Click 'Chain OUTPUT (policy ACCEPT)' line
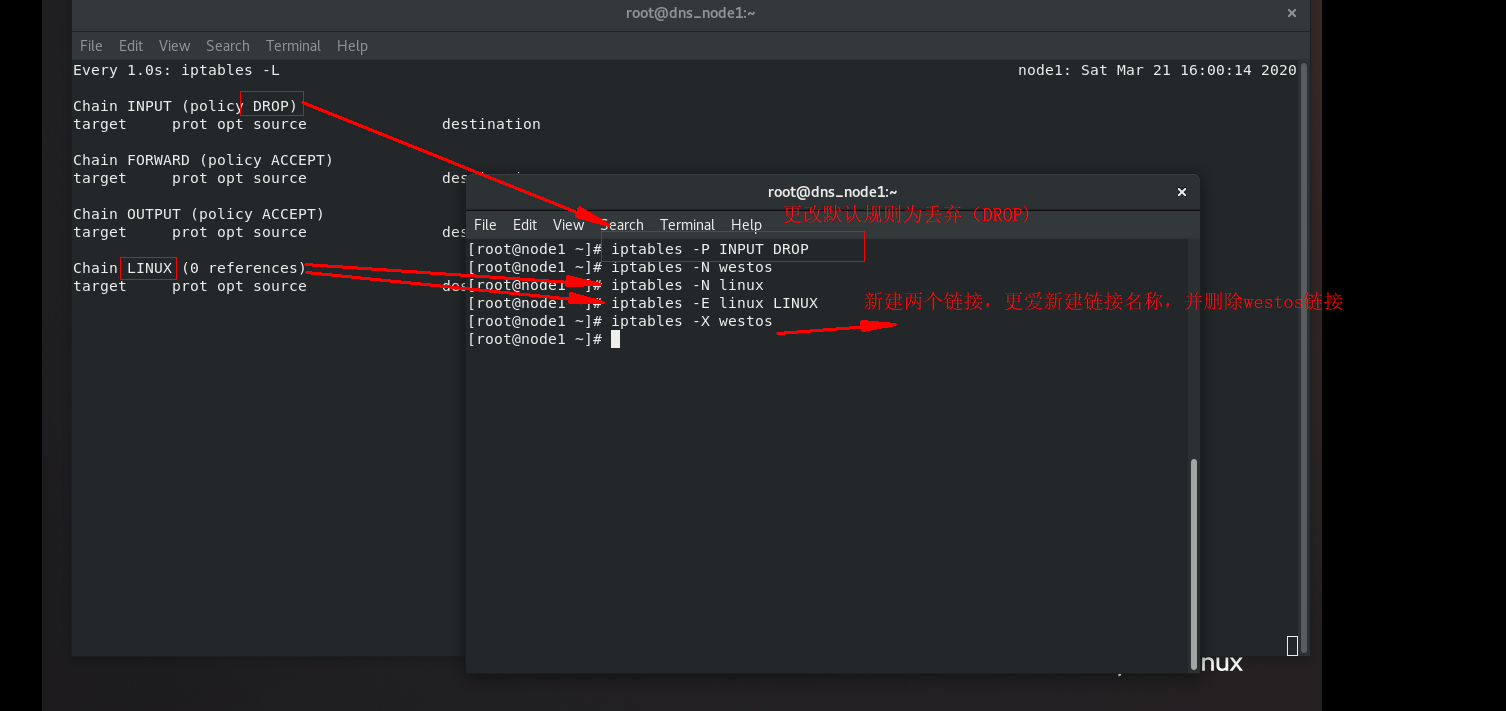1506x711 pixels. coord(198,214)
